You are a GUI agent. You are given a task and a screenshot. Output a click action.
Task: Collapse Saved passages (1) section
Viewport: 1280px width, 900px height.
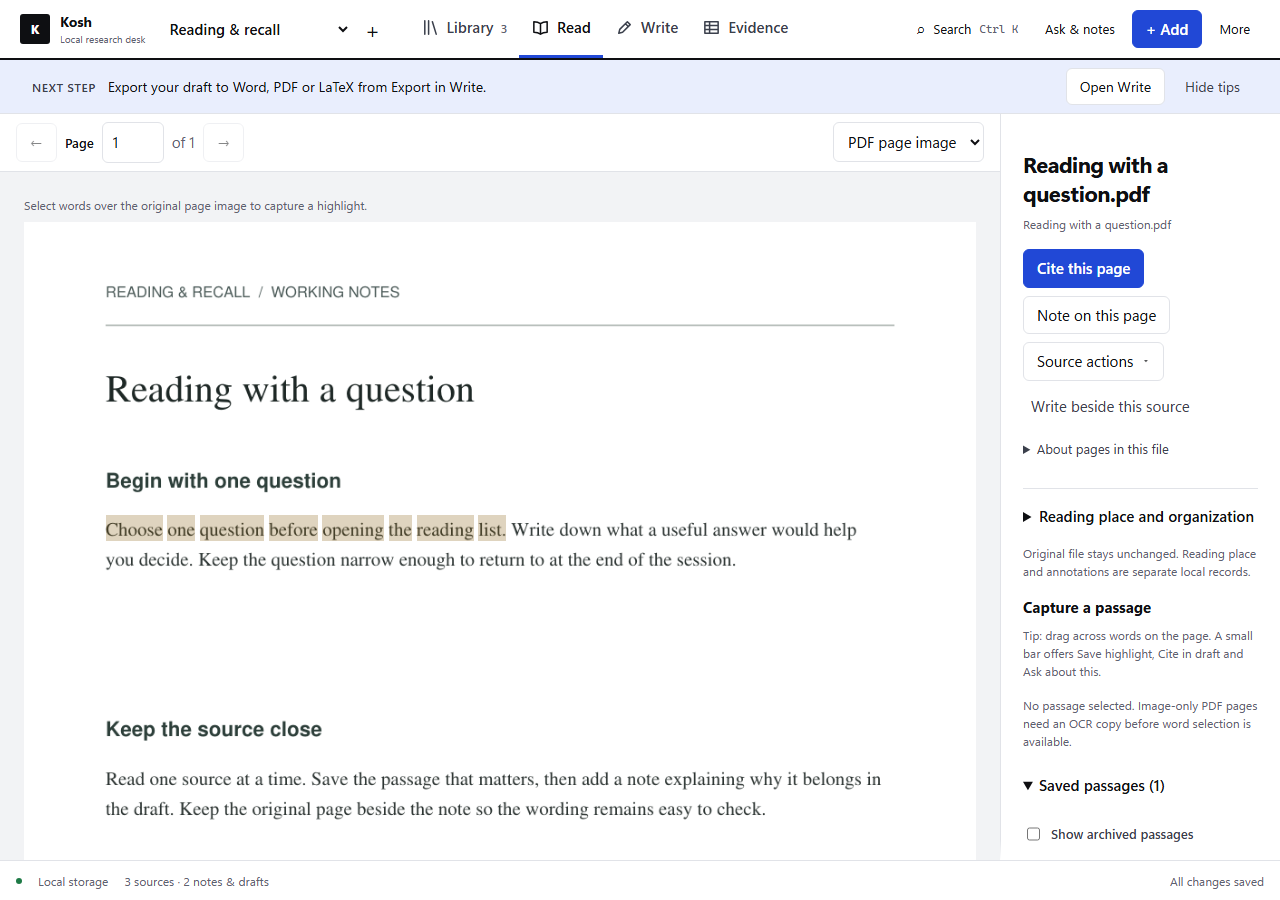(x=1094, y=786)
